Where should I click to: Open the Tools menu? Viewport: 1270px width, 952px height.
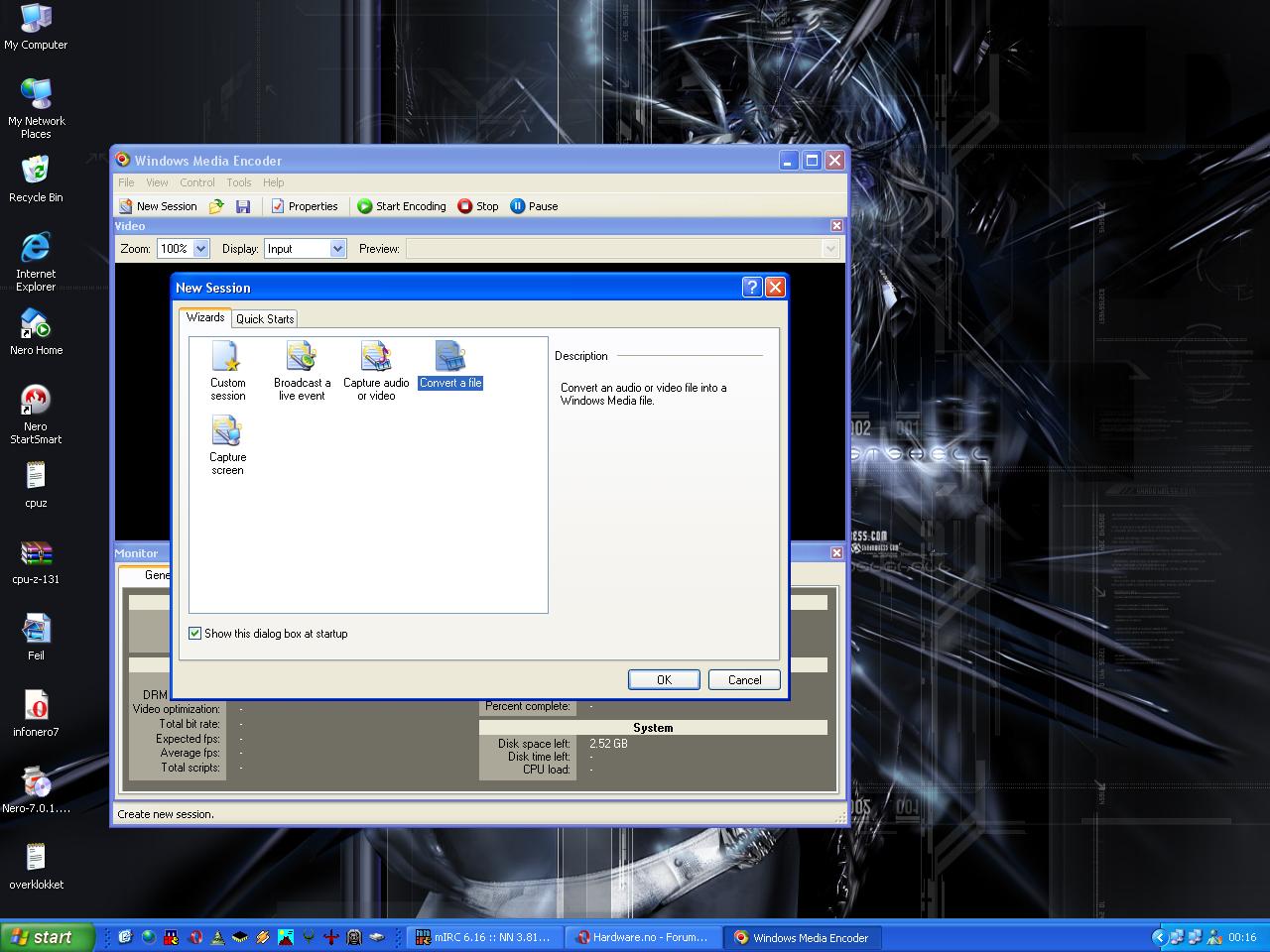(x=239, y=182)
